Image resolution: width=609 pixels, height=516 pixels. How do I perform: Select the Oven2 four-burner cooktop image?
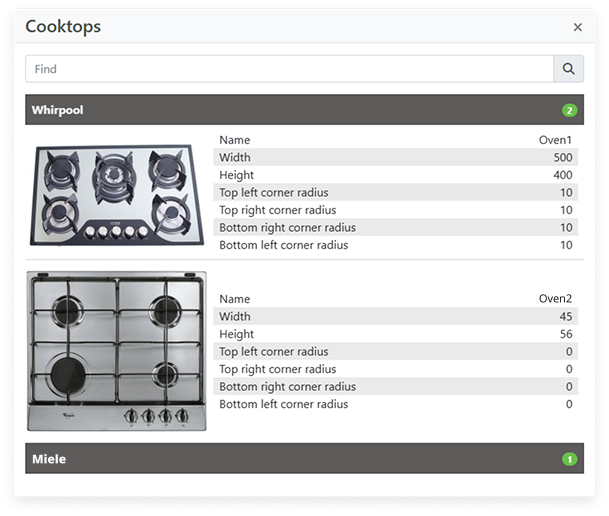(117, 351)
